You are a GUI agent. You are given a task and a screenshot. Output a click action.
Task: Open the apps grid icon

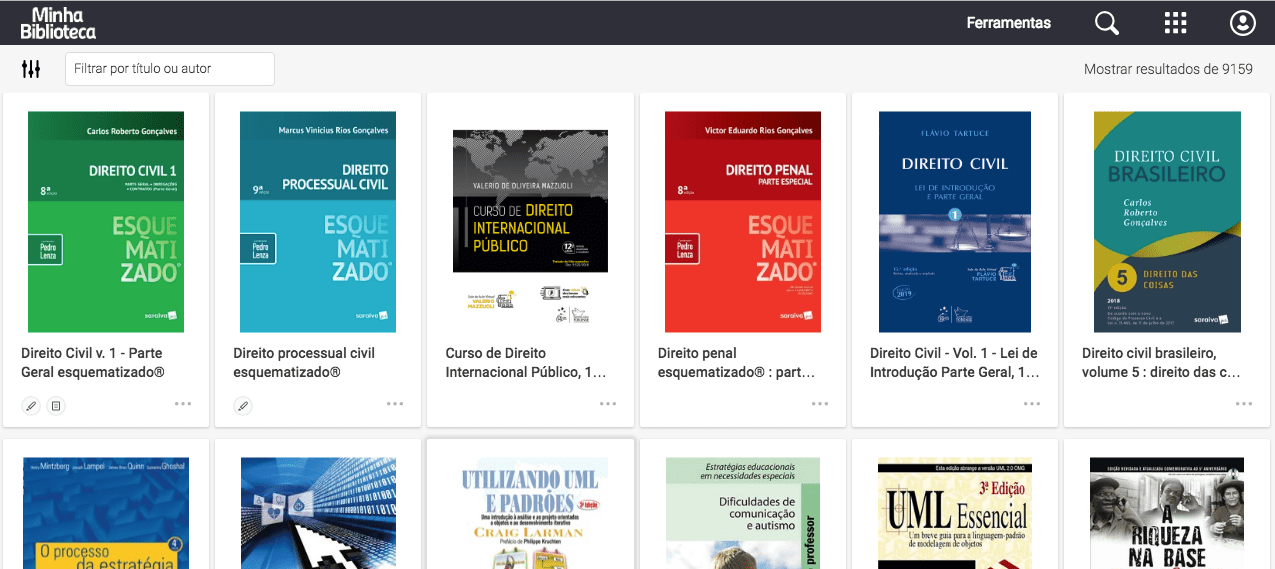[x=1176, y=23]
